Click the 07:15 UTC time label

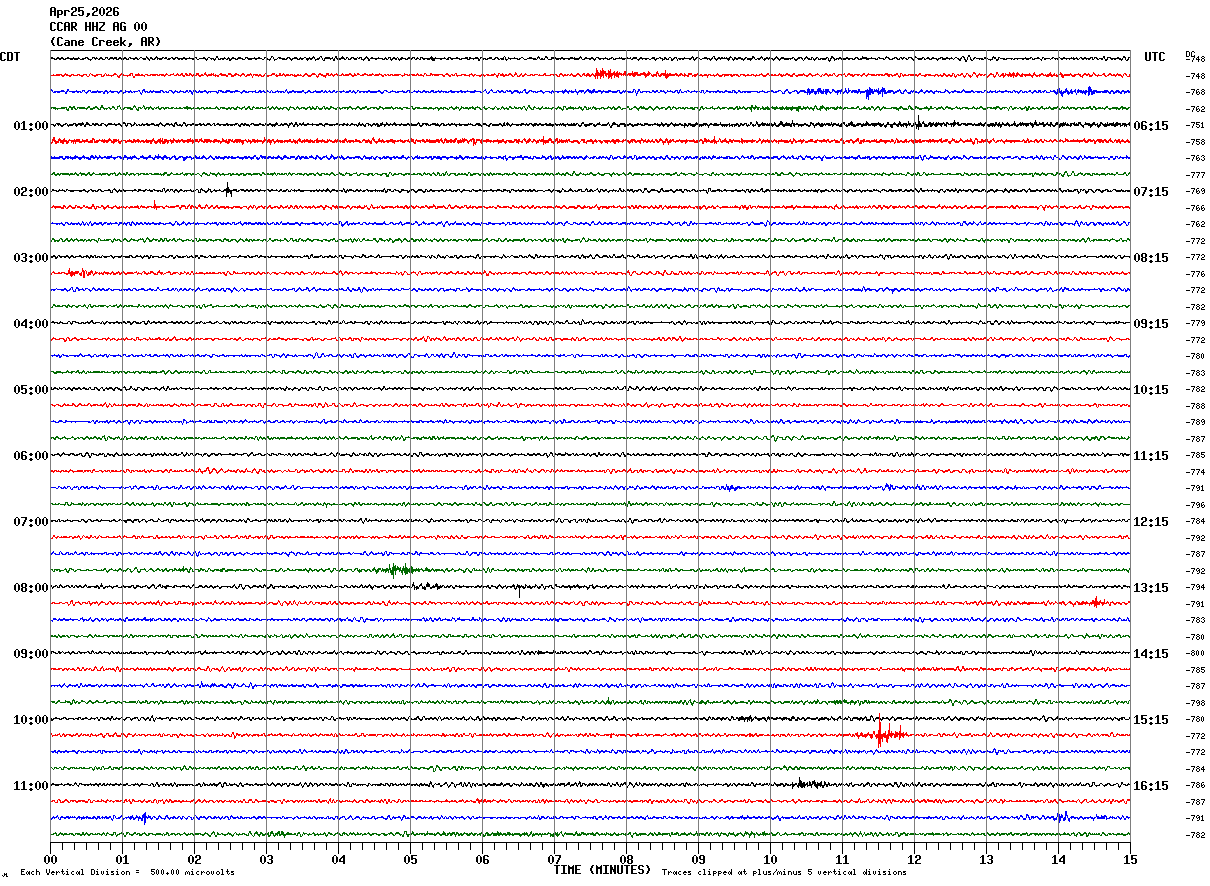pyautogui.click(x=1152, y=192)
